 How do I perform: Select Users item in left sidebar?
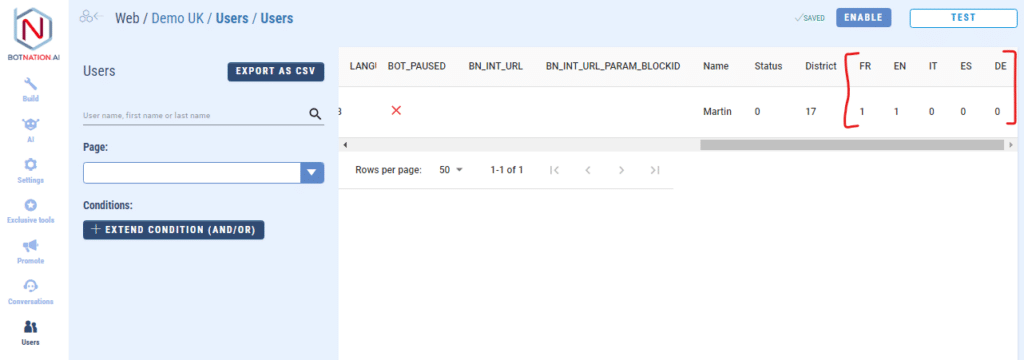[30, 333]
